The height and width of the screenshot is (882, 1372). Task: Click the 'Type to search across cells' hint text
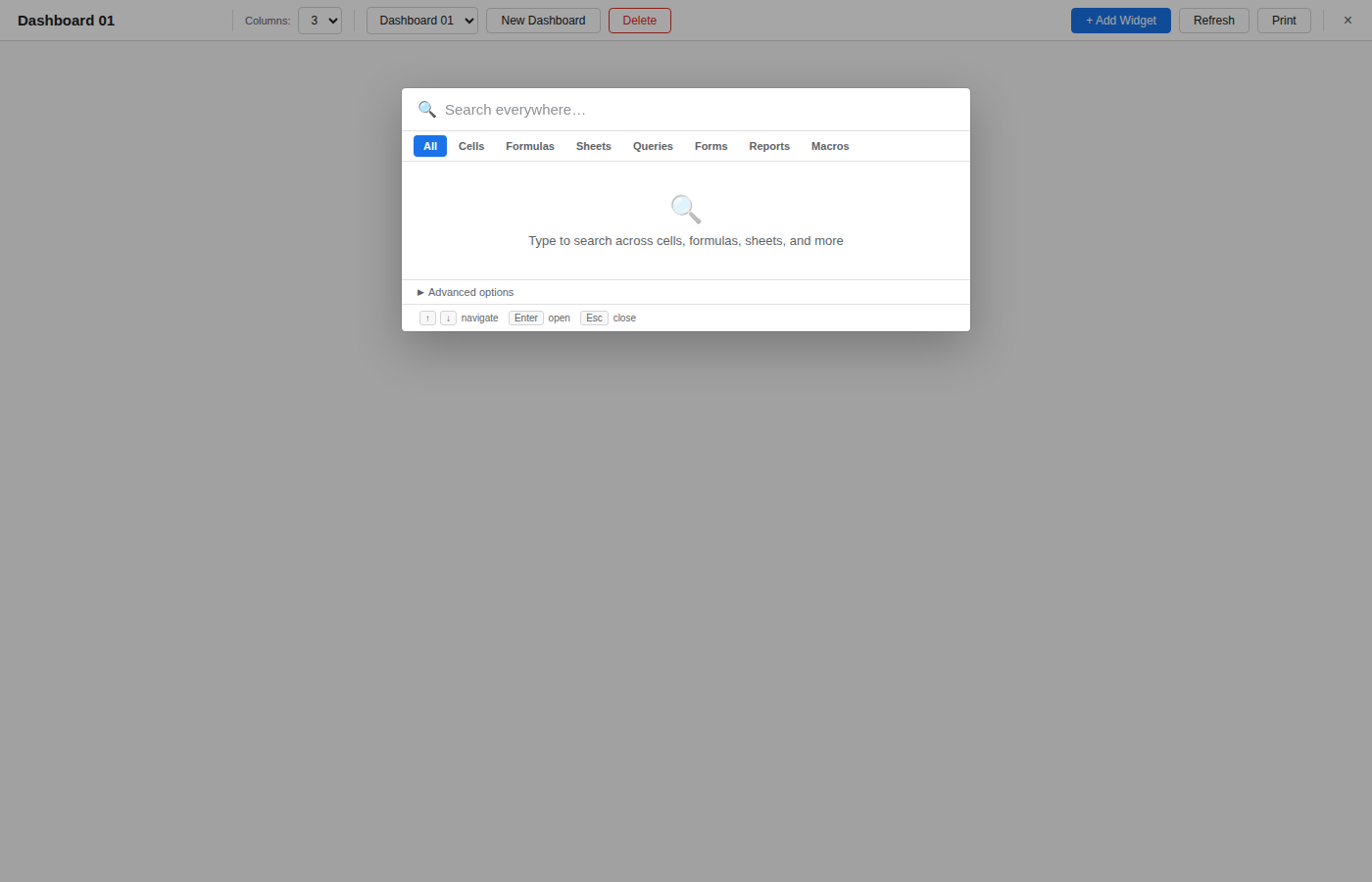686,241
